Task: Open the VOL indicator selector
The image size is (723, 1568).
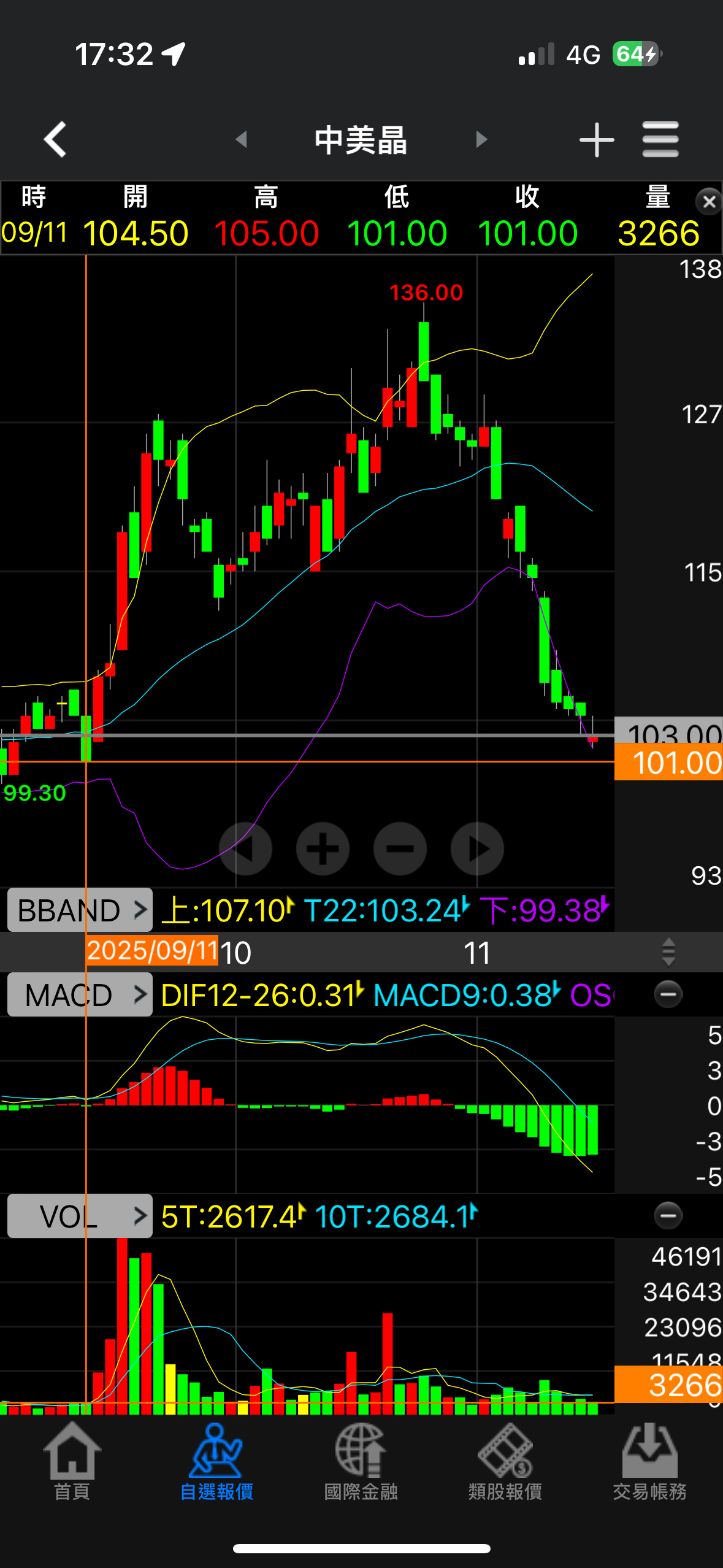Action: [80, 1216]
